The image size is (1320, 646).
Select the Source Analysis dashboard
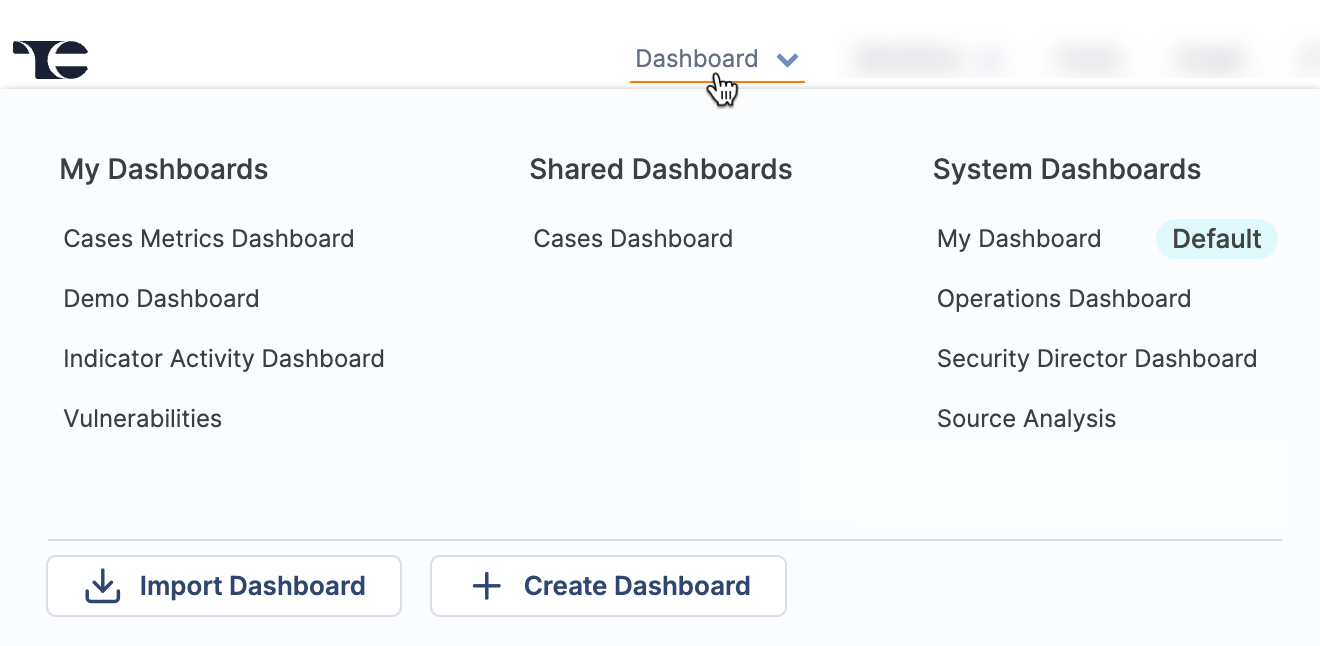coord(1026,418)
